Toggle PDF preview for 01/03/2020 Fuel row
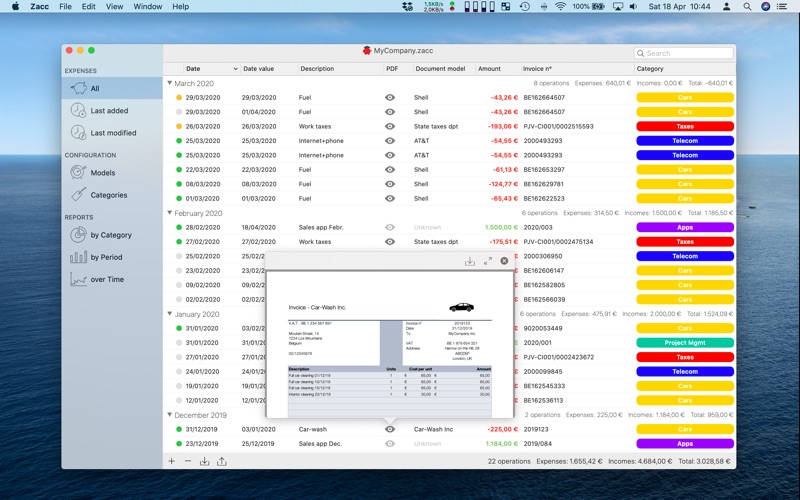800x500 pixels. 390,198
